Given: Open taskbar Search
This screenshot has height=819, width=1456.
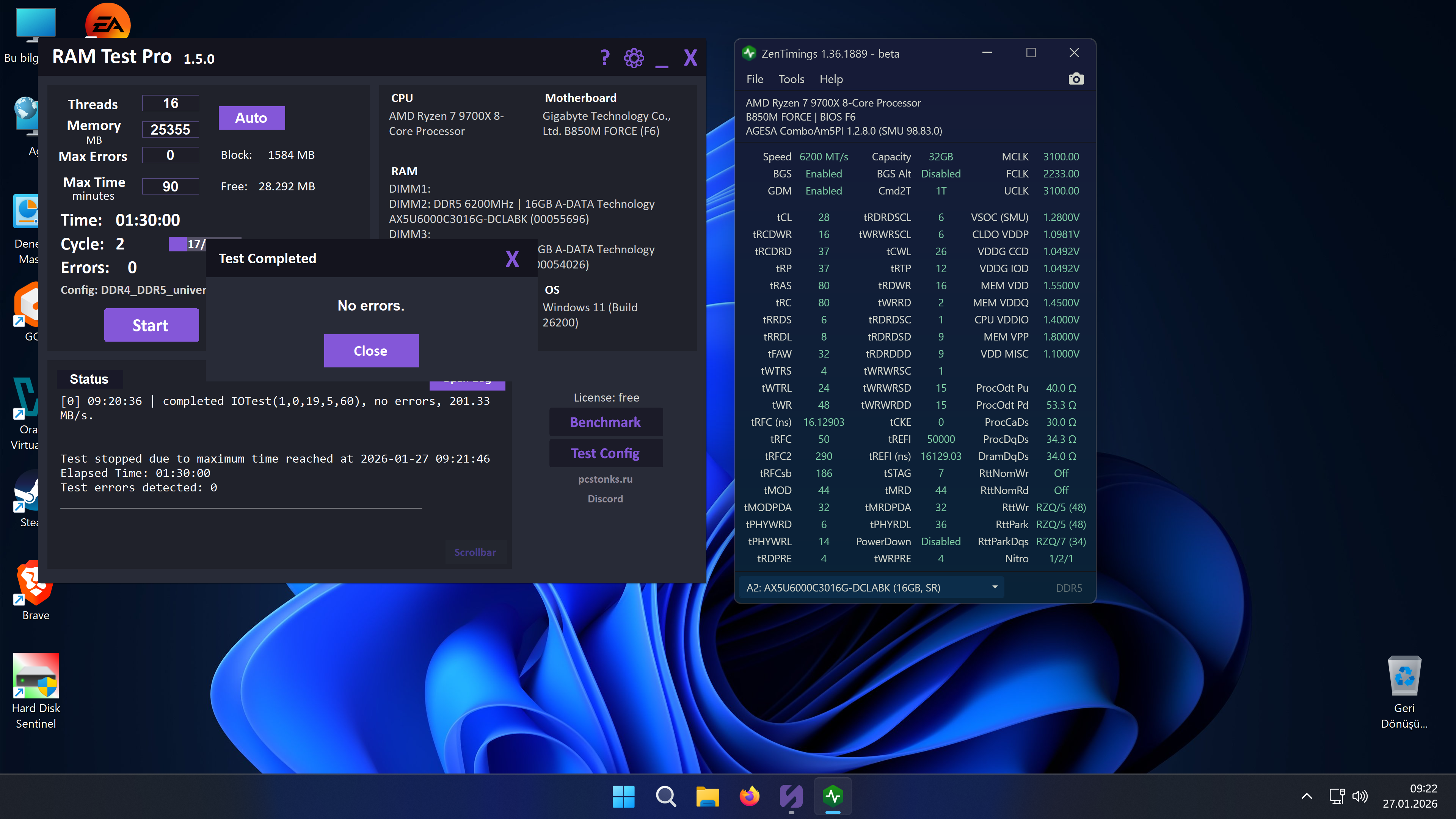Looking at the screenshot, I should 666,796.
